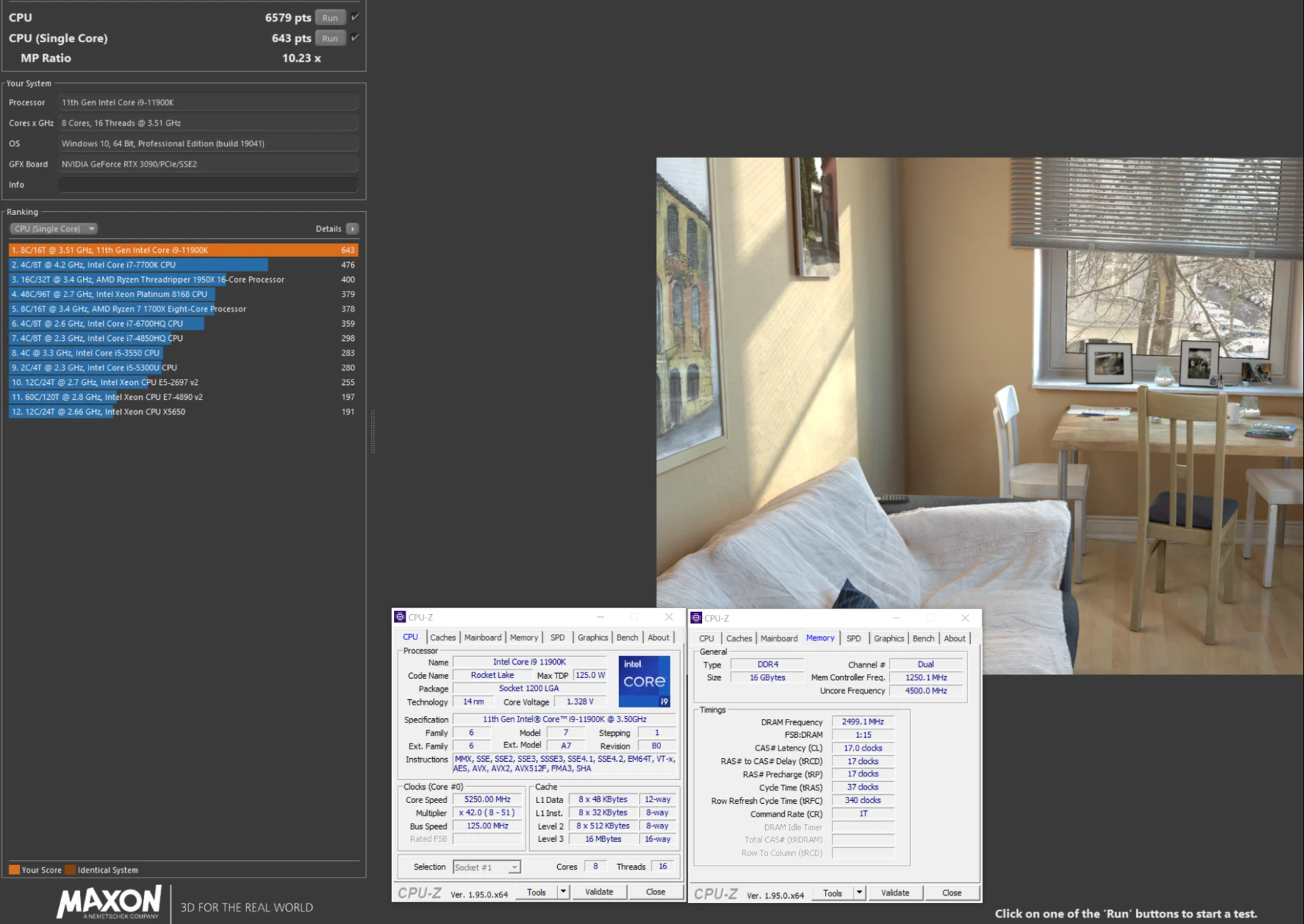Click the rendered room image
This screenshot has width=1304, height=924.
[979, 415]
